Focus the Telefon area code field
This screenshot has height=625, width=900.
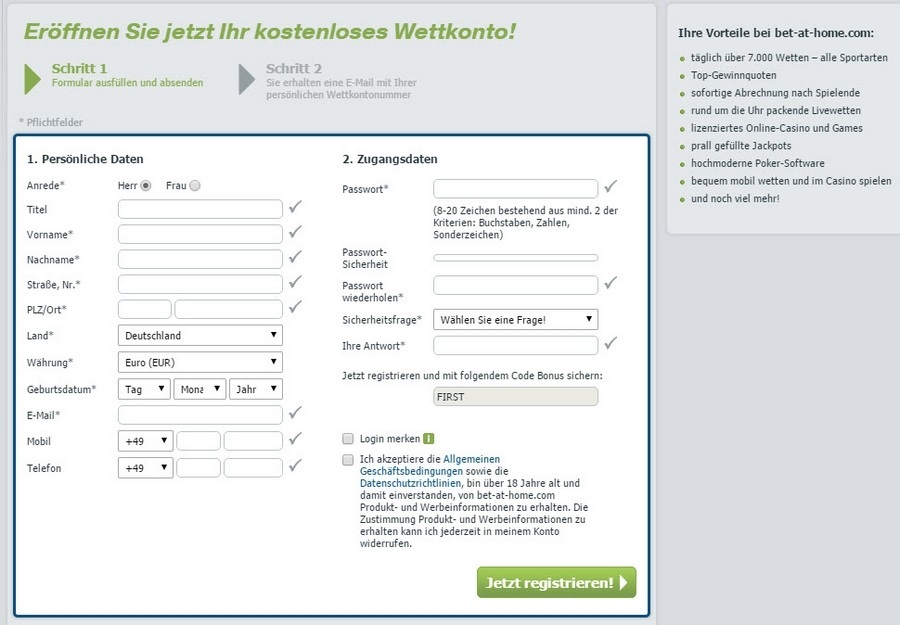pyautogui.click(x=199, y=468)
